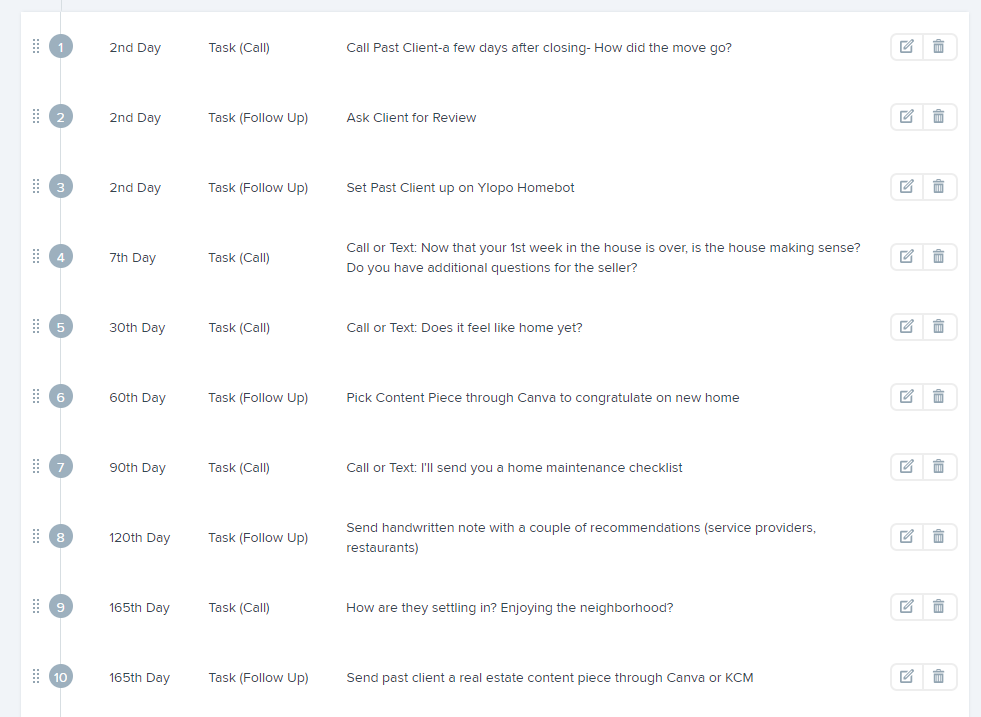The image size is (981, 717).
Task: Edit the 'Does it feel like home yet?' step
Action: pos(907,327)
